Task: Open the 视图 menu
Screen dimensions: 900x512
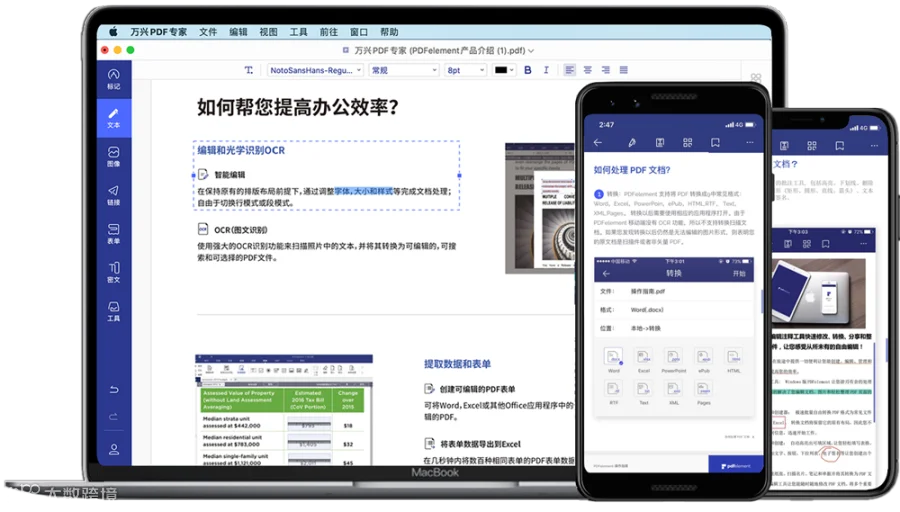Action: [268, 32]
